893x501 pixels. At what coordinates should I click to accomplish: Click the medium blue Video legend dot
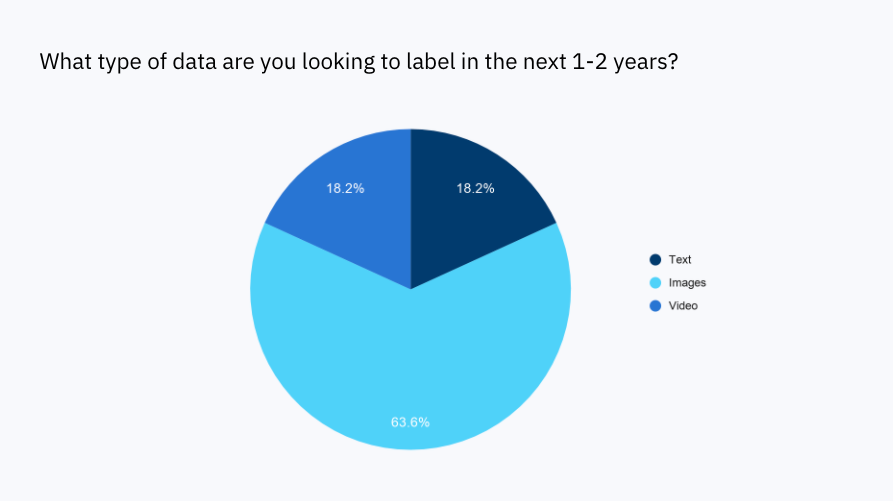click(656, 306)
